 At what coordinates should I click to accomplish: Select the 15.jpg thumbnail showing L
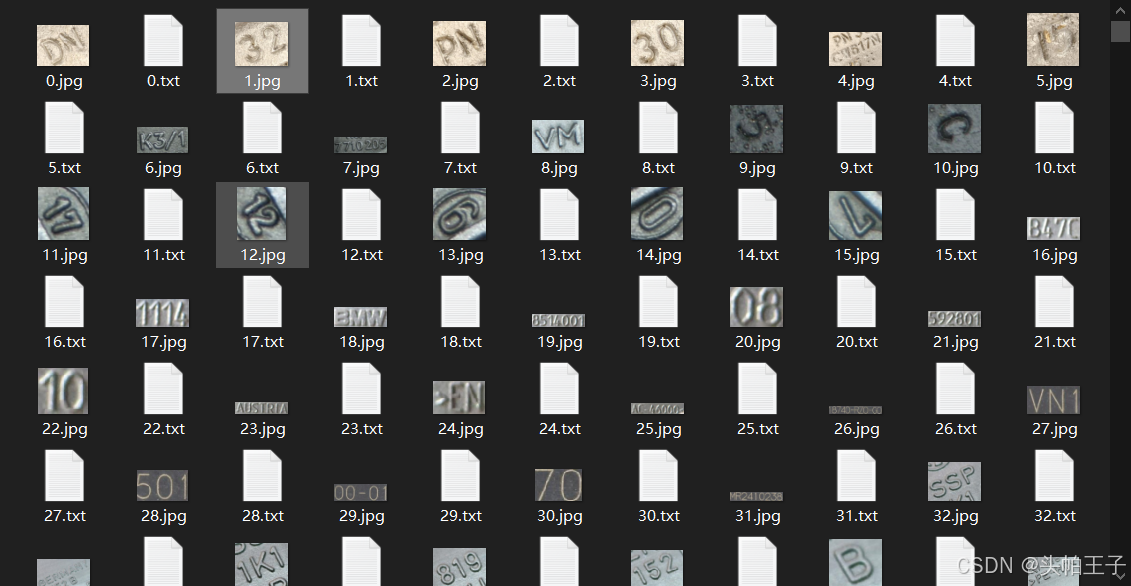(855, 216)
